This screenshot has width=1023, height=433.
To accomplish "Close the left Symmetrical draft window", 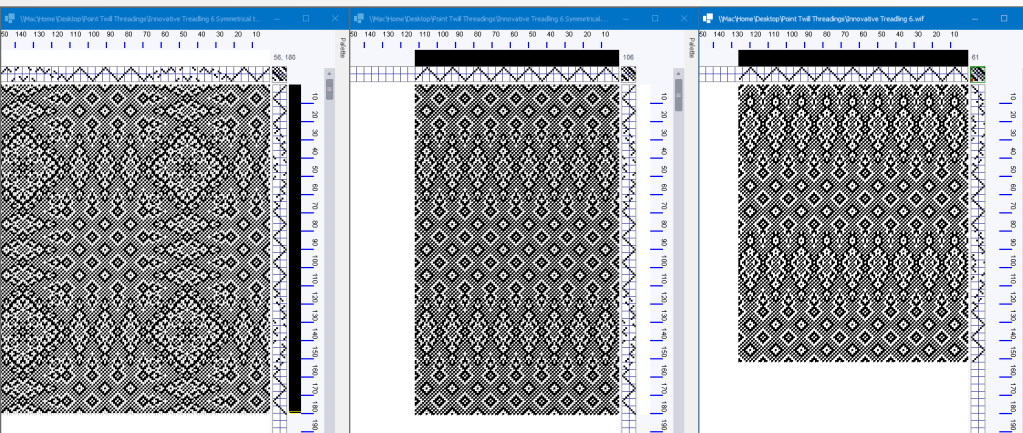I will pos(334,18).
